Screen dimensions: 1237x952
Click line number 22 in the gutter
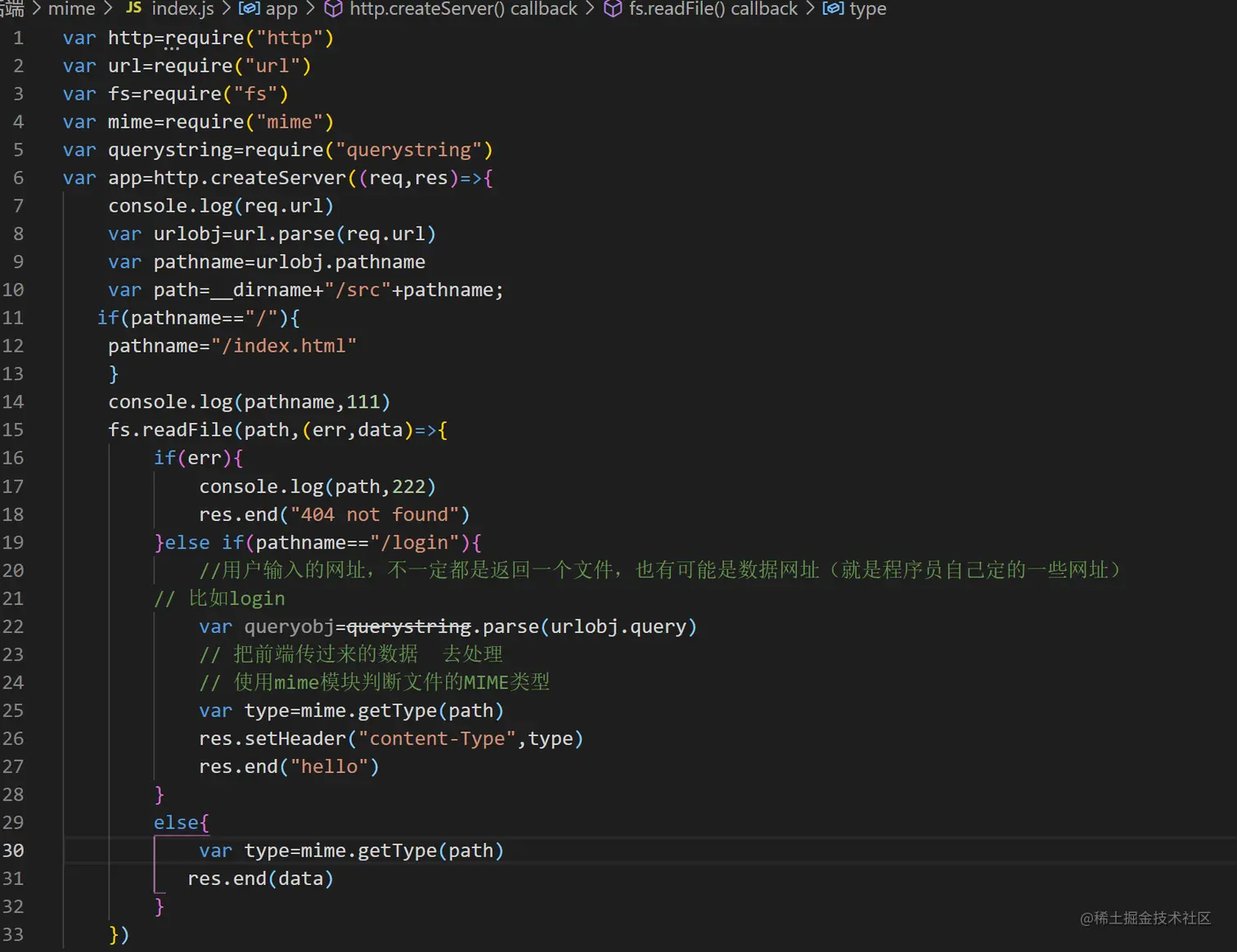tap(13, 626)
